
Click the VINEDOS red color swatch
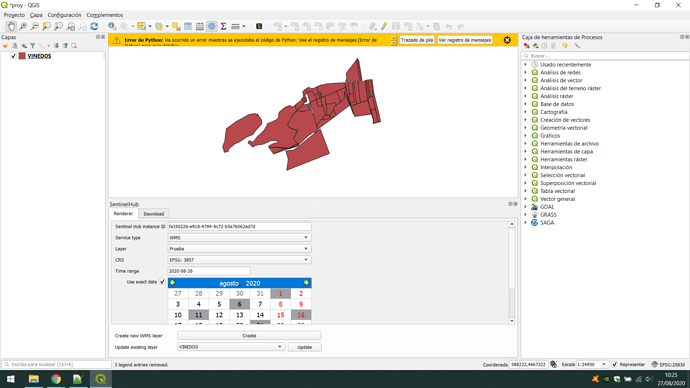22,56
